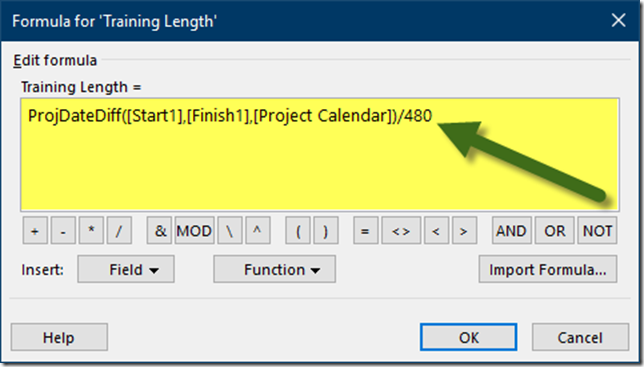This screenshot has height=367, width=644.
Task: Open the Field insert dropdown
Action: click(x=126, y=269)
